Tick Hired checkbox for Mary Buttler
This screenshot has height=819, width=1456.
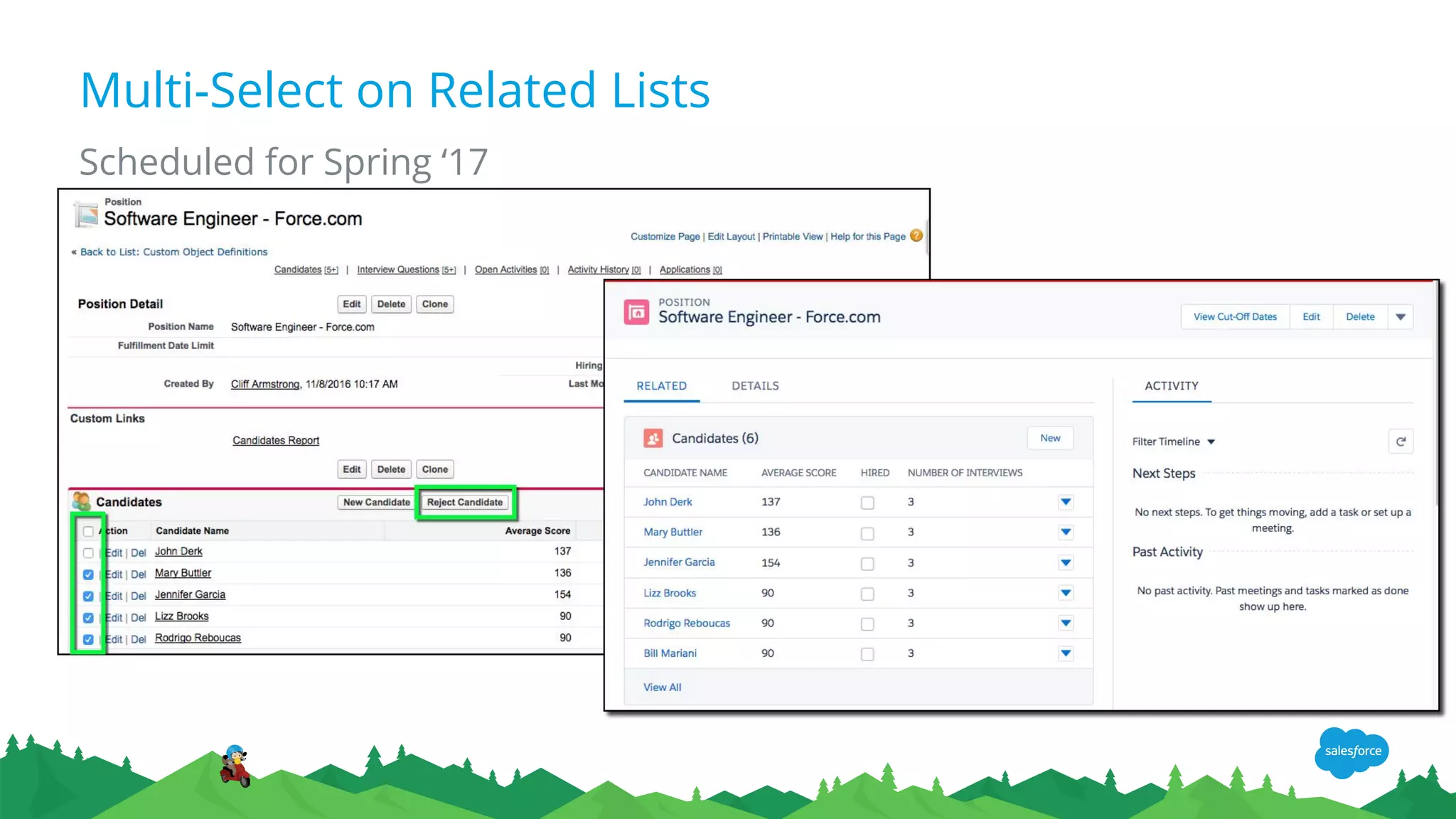tap(867, 533)
